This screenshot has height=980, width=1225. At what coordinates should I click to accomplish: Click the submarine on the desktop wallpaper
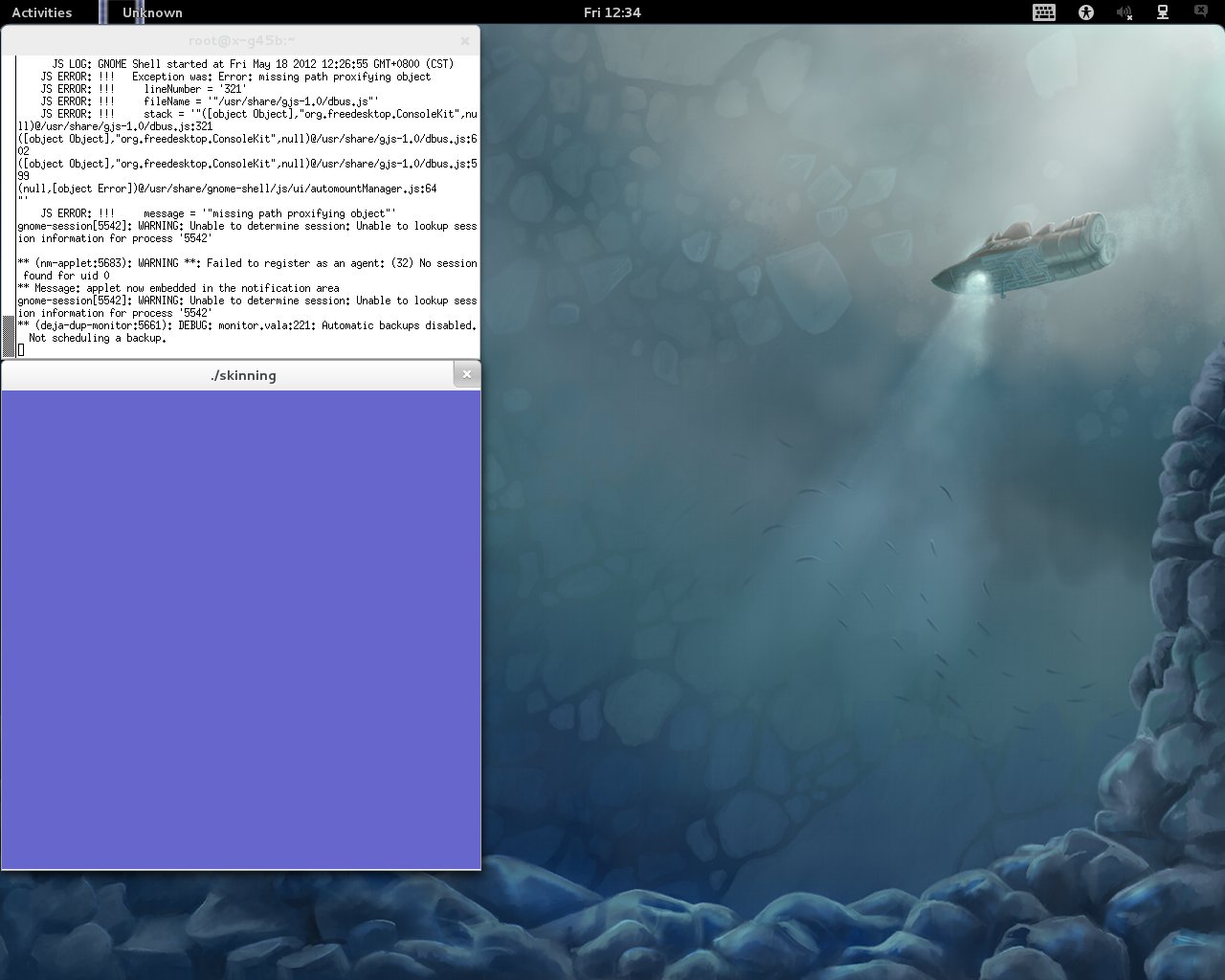tap(1018, 256)
